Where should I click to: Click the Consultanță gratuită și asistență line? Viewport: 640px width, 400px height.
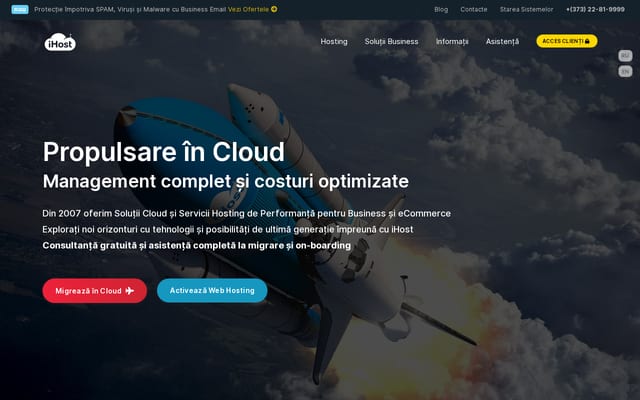pos(197,246)
